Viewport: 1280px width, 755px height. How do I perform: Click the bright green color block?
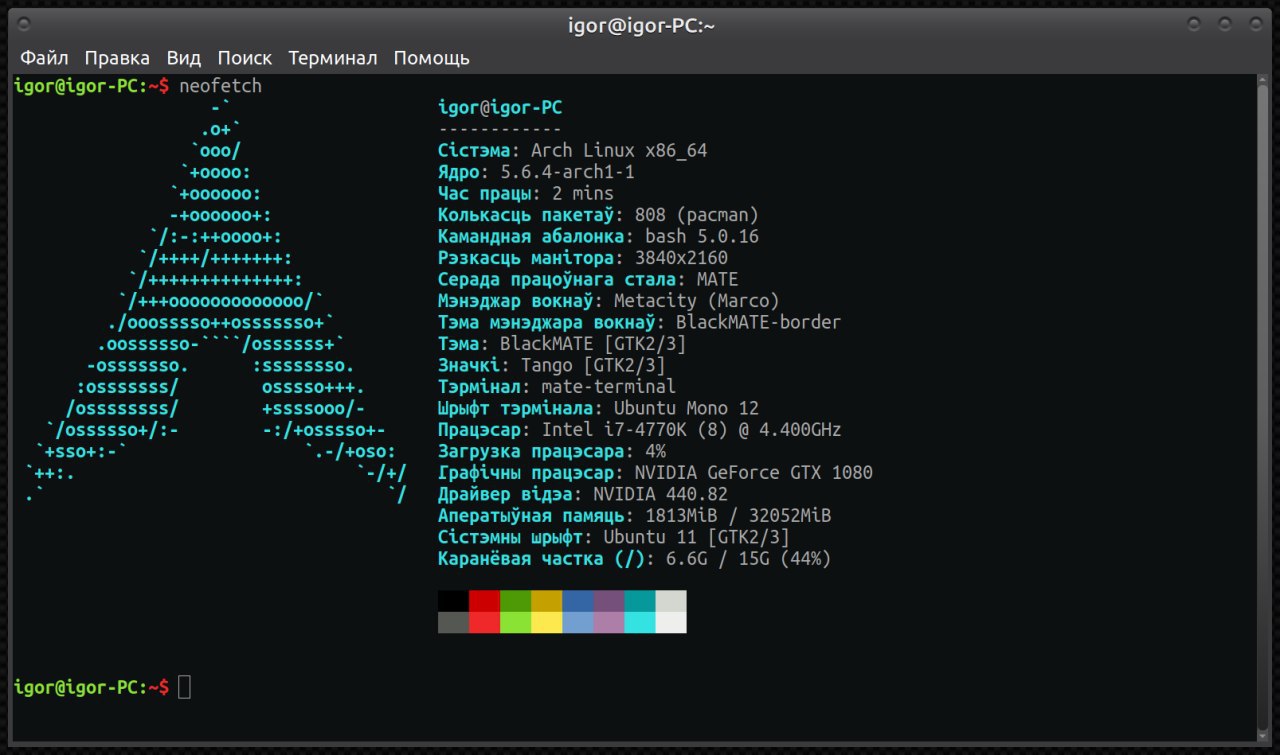[515, 622]
